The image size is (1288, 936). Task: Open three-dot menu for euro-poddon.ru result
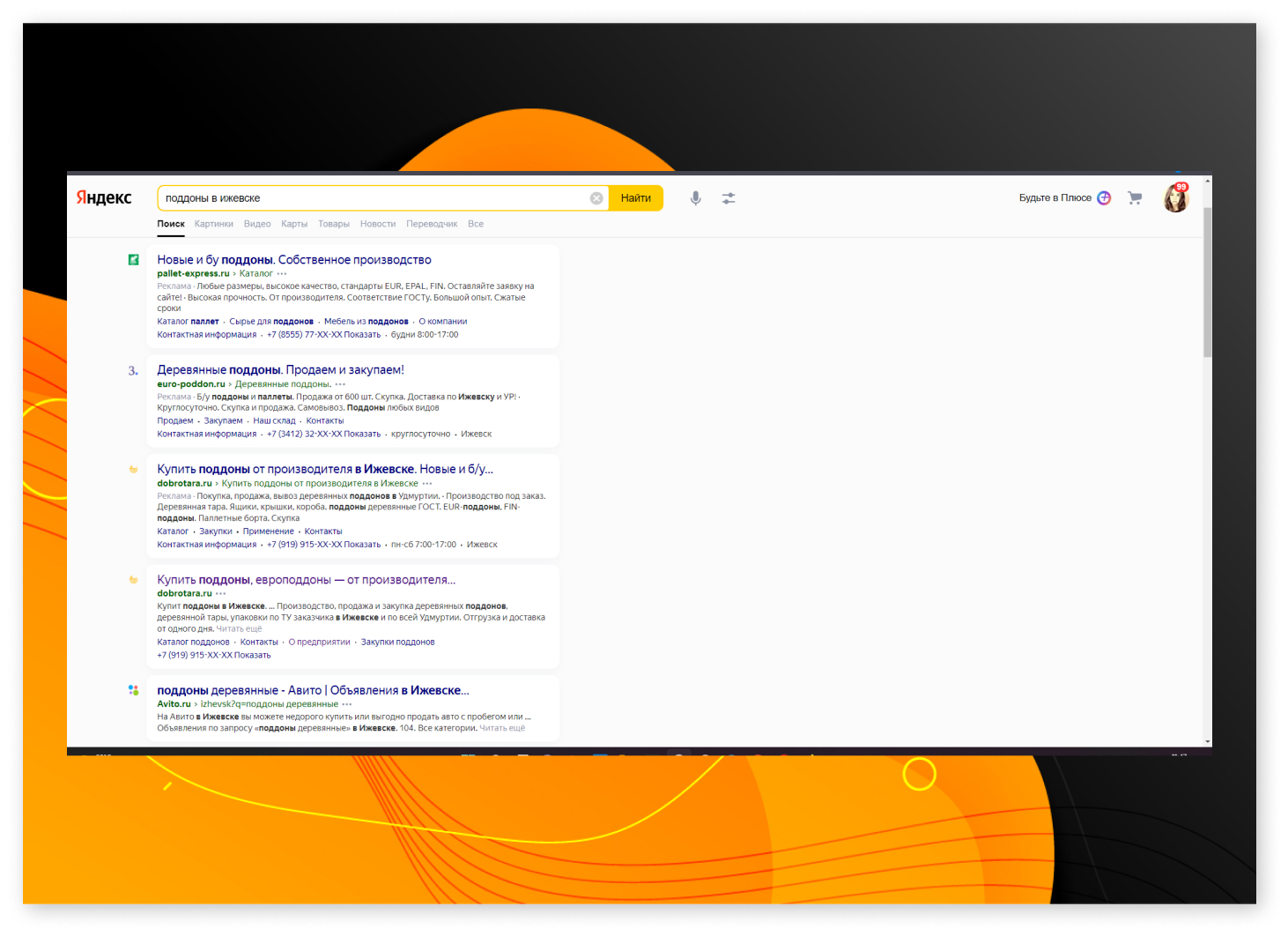point(340,384)
